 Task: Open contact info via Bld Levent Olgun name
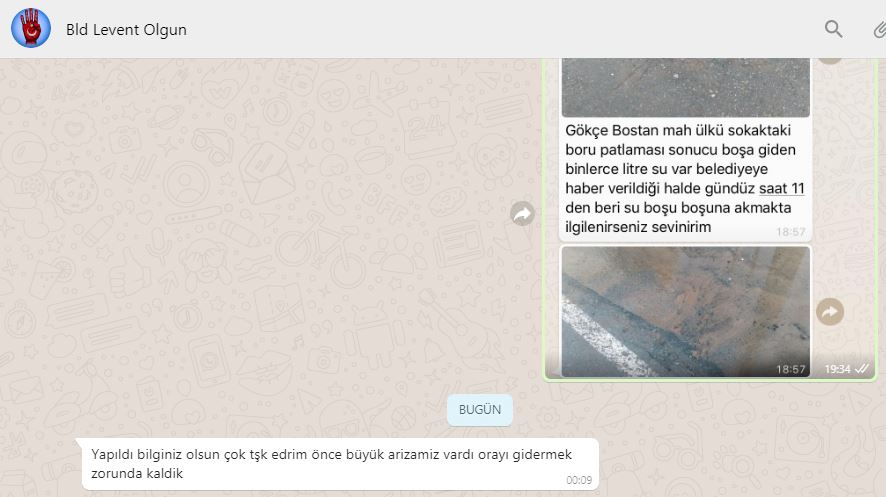[x=126, y=30]
